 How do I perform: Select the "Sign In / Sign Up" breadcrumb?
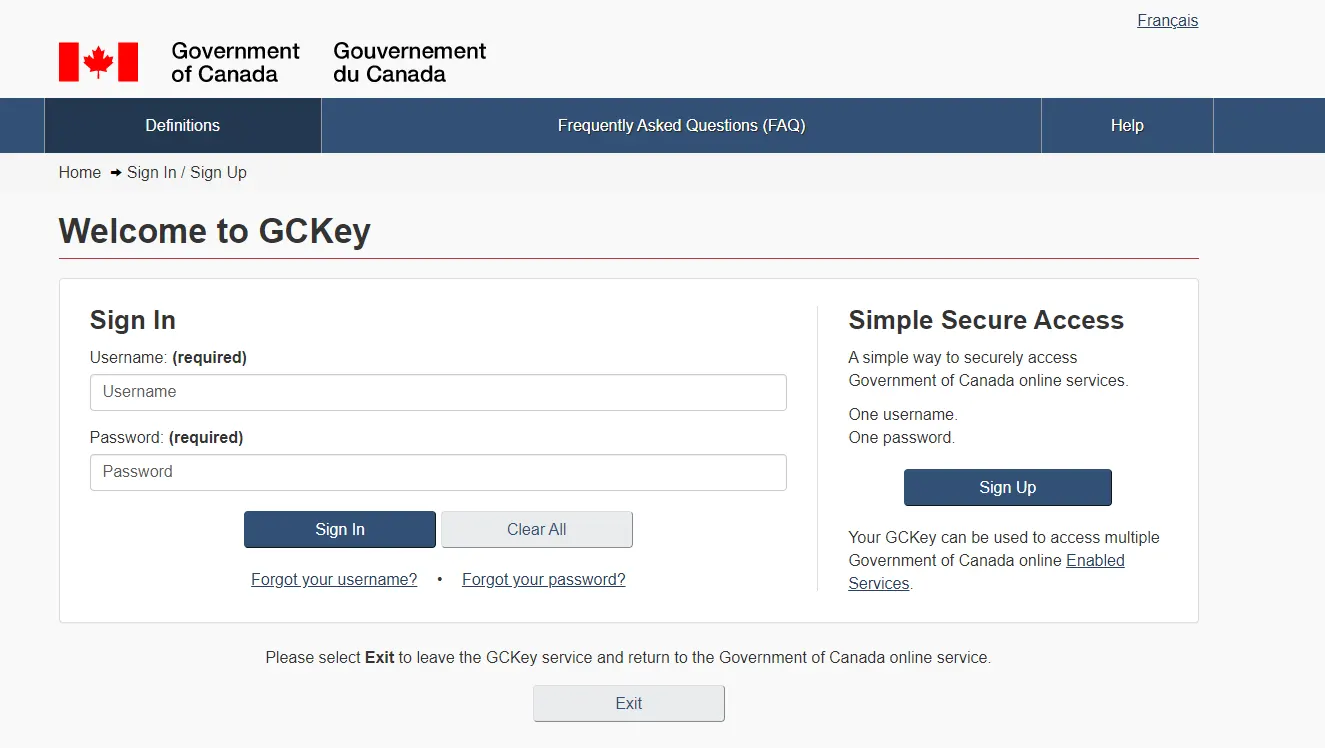[x=187, y=173]
